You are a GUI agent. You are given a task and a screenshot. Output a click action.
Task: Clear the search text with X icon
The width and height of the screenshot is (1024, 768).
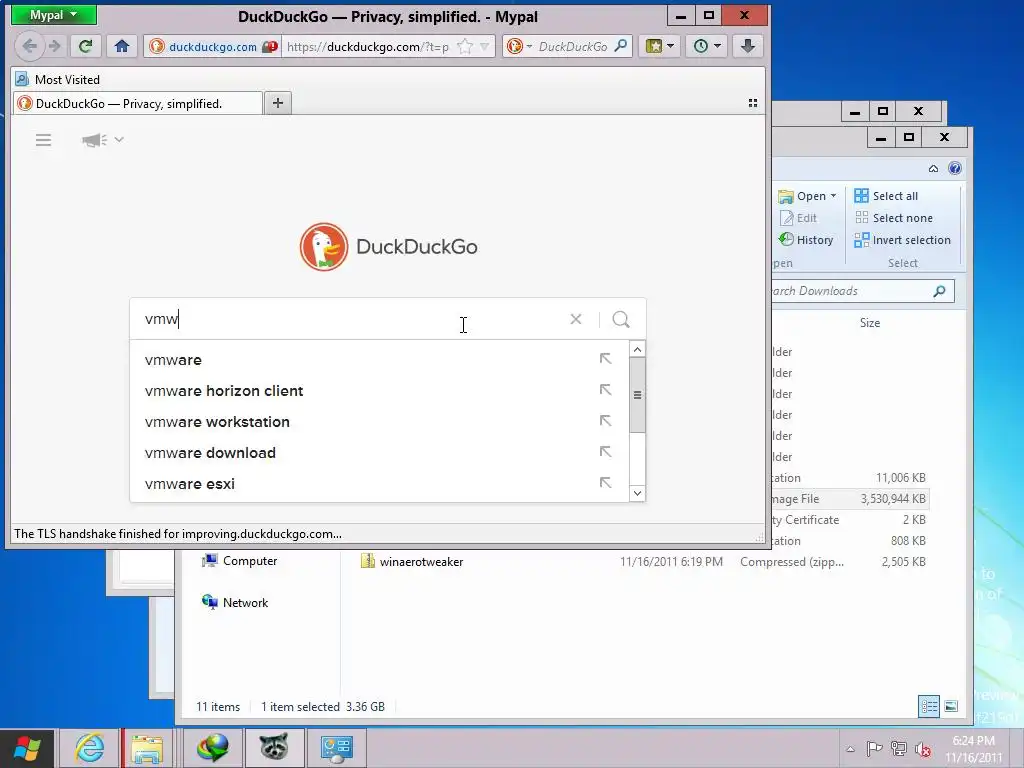pyautogui.click(x=575, y=319)
